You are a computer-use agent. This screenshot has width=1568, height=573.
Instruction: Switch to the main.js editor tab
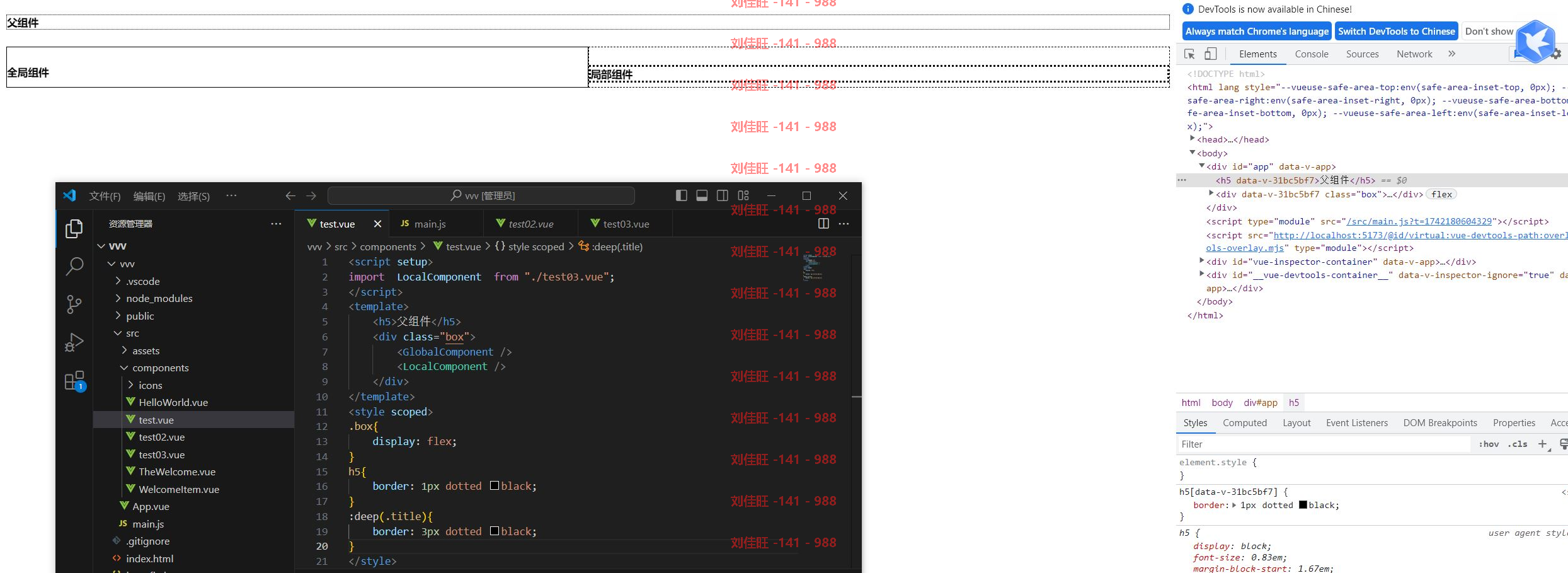coord(437,224)
